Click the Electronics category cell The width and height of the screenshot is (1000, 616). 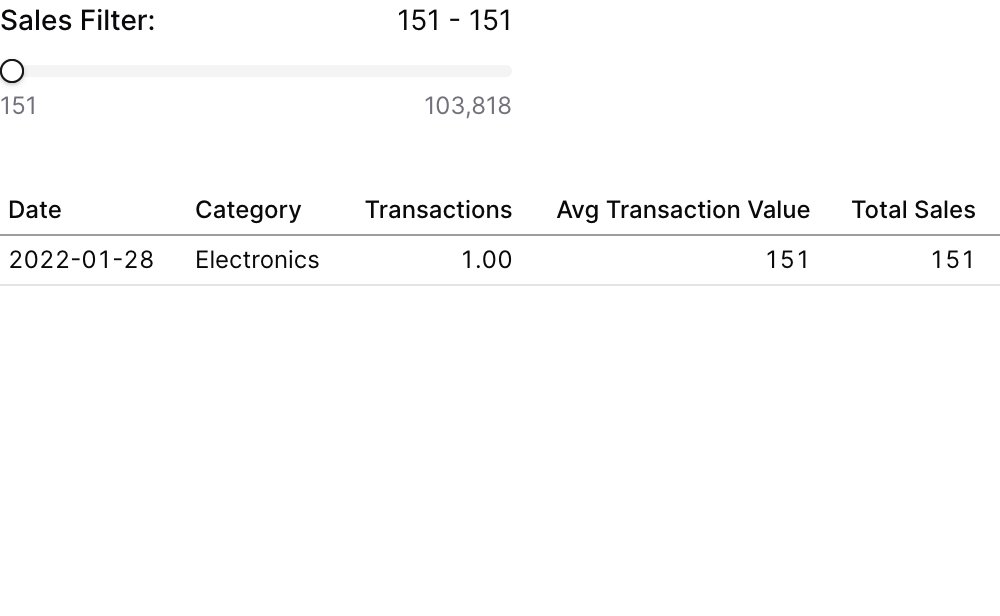[257, 259]
